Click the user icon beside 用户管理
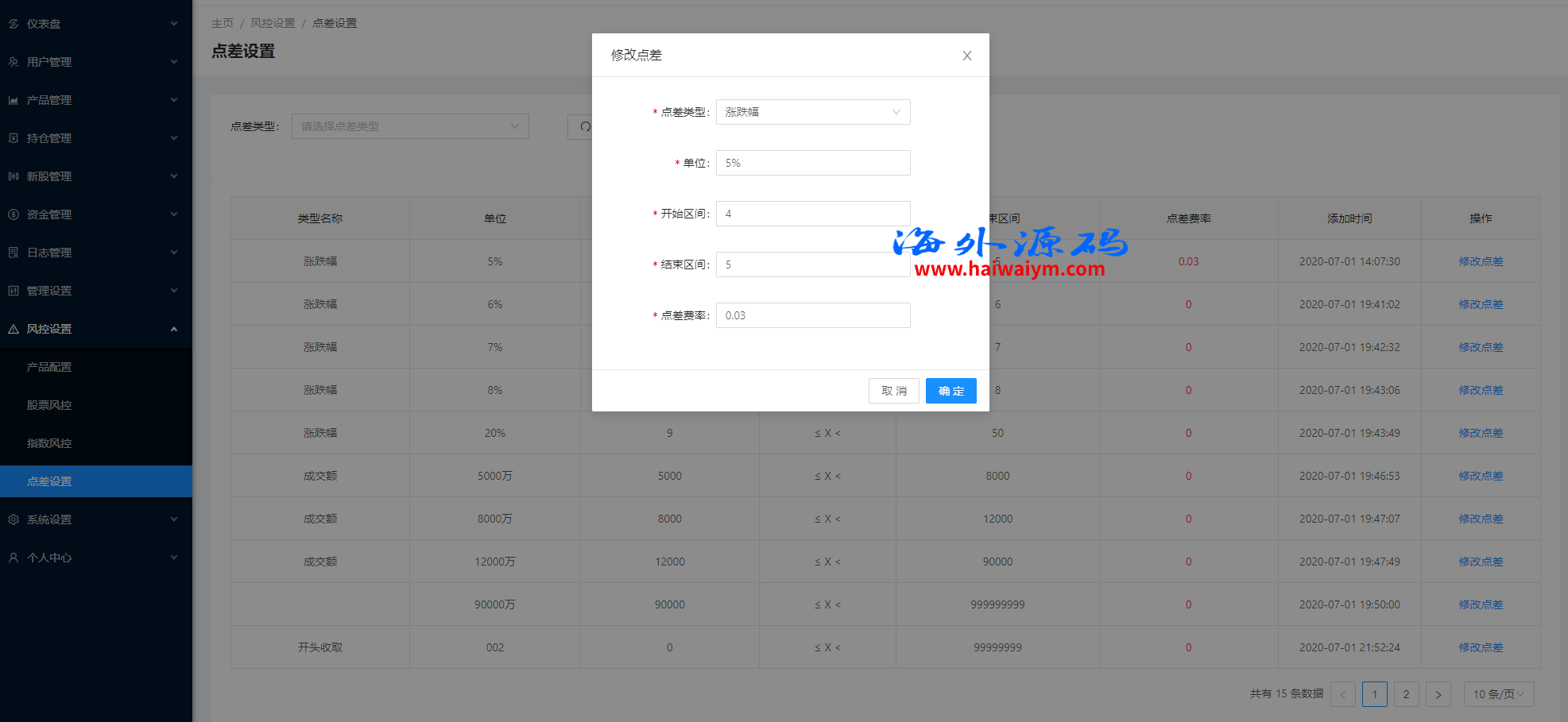 (14, 62)
